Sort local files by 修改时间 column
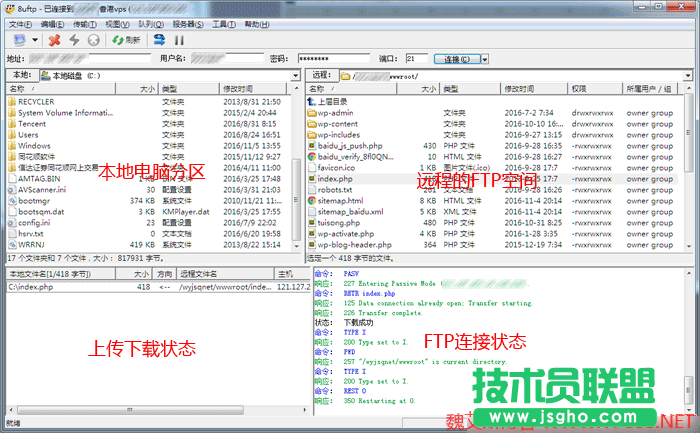Viewport: 700px width, 433px height. (x=253, y=89)
